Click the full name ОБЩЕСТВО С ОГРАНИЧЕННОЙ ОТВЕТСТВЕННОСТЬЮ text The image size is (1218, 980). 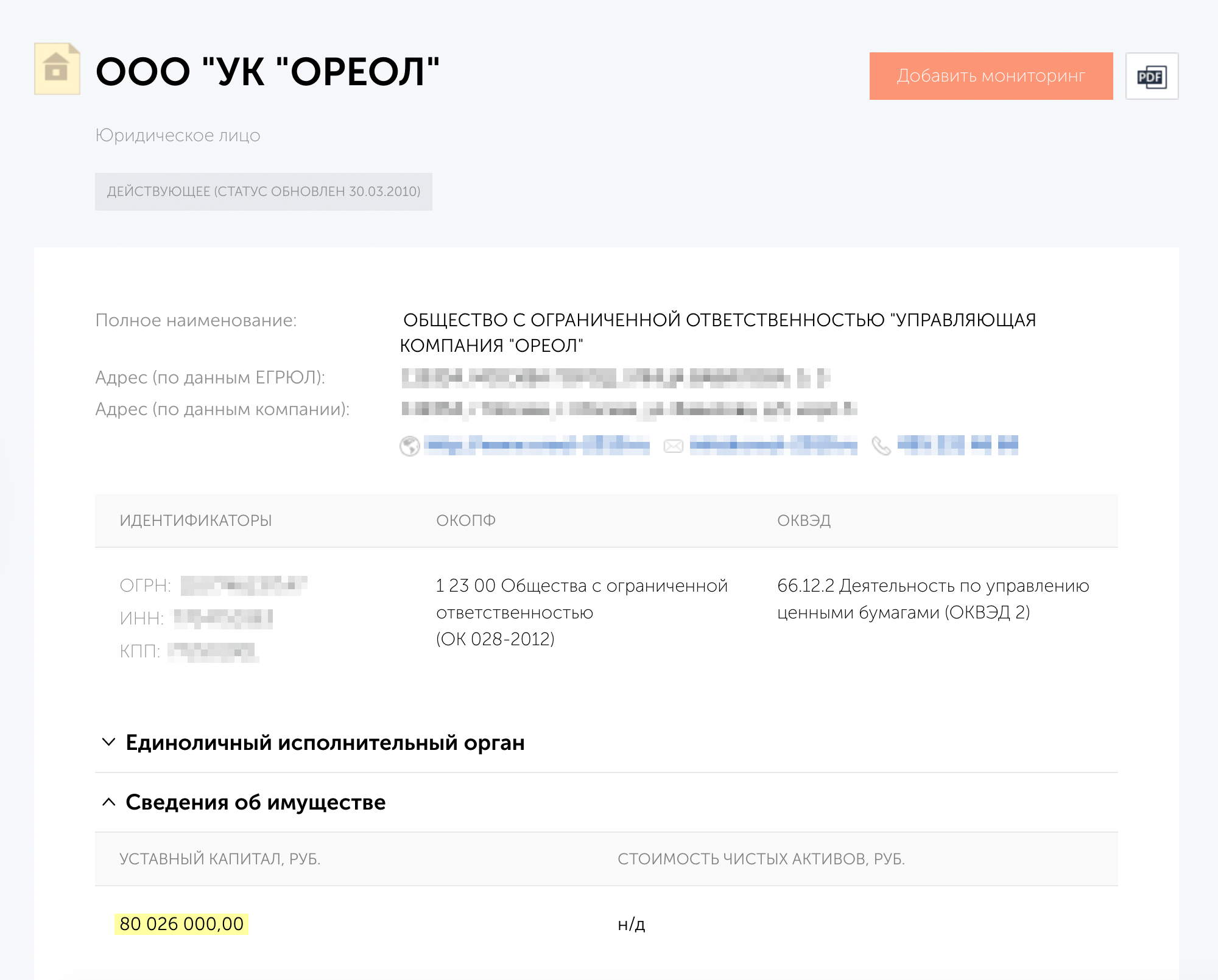pyautogui.click(x=717, y=332)
